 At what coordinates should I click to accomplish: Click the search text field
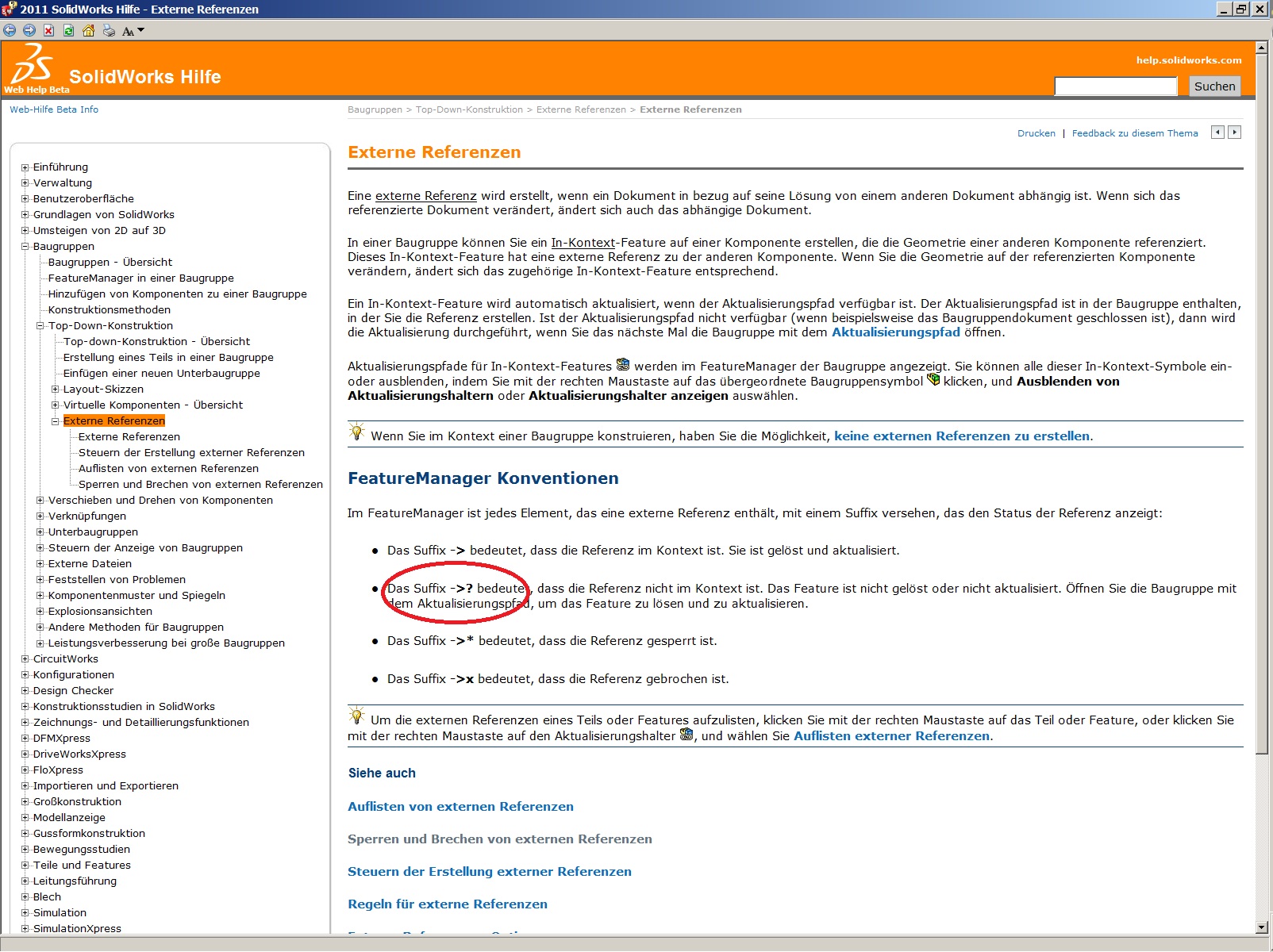coord(1115,86)
